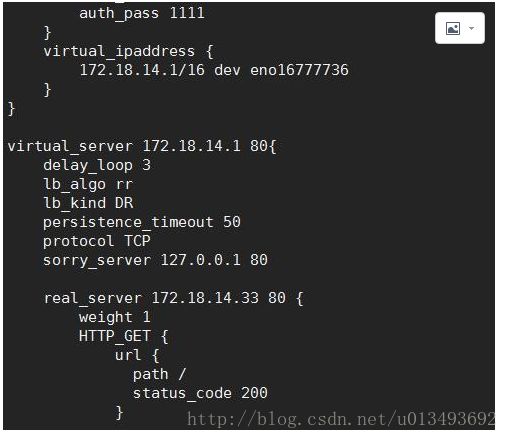Click the blog.csdn.net watermark URL
The width and height of the screenshot is (508, 439).
341,419
